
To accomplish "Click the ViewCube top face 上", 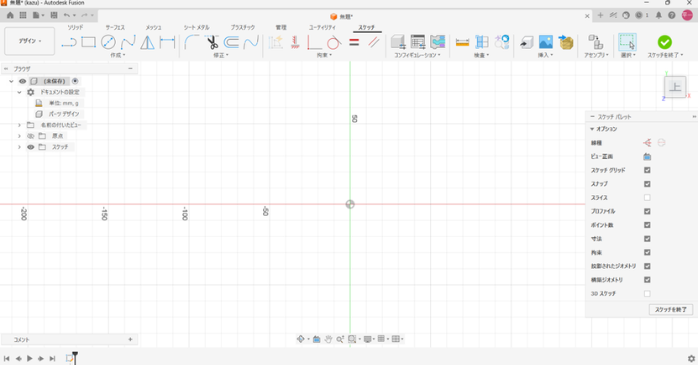I will [x=675, y=87].
